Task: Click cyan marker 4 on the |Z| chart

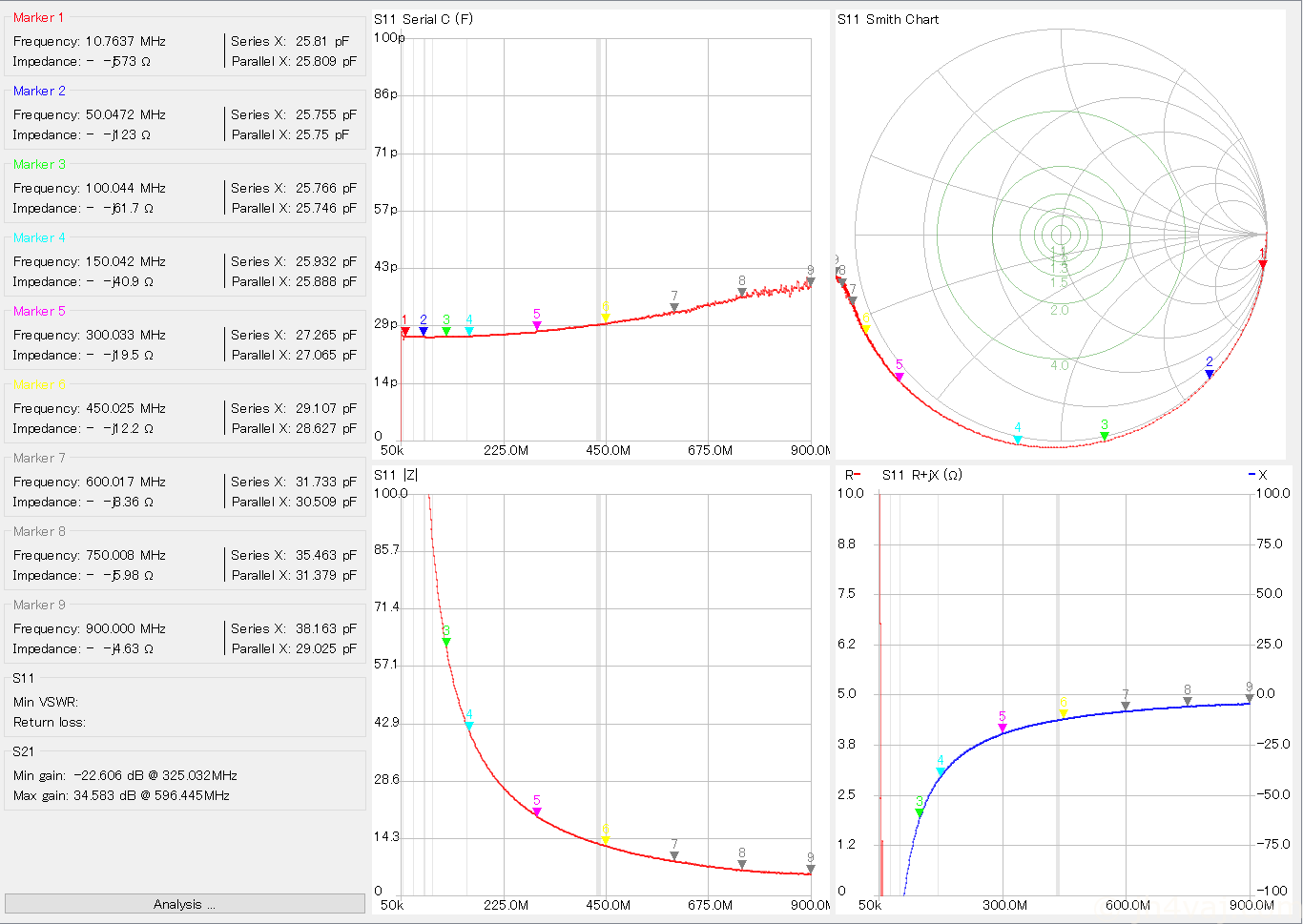Action: click(x=469, y=726)
